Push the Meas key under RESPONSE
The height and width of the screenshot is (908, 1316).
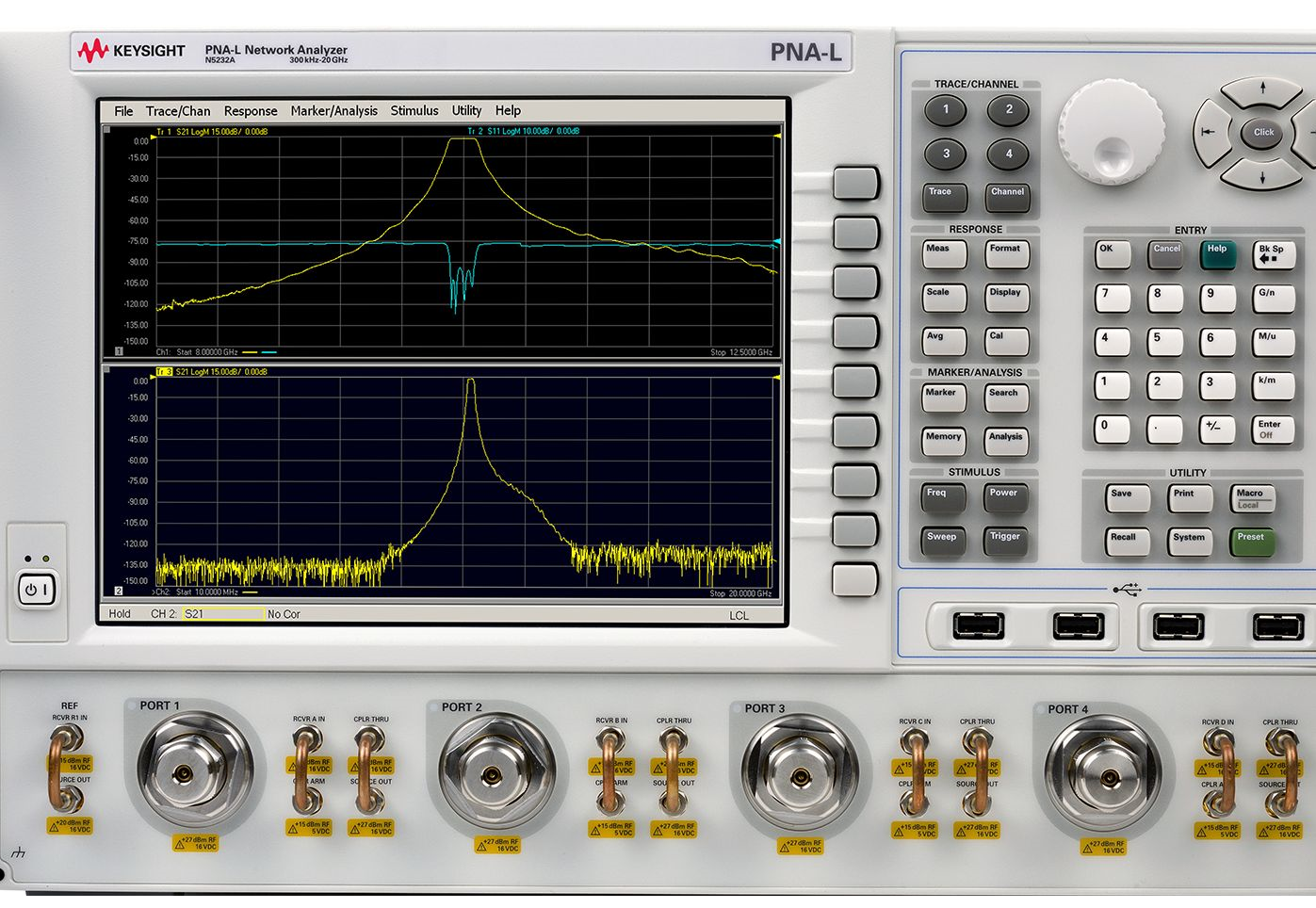tap(944, 253)
